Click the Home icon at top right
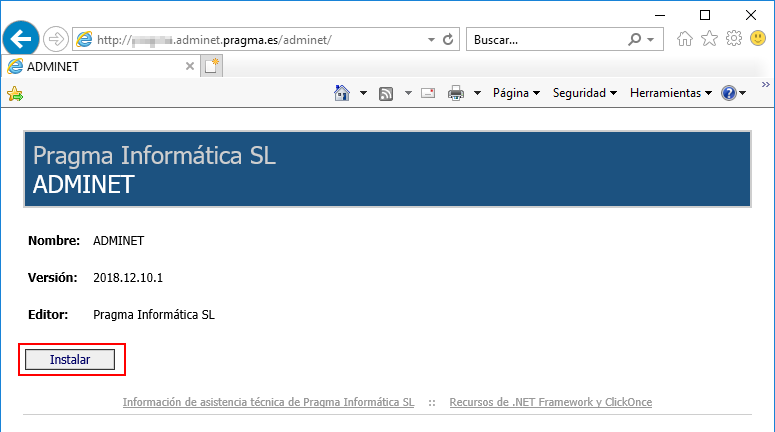The height and width of the screenshot is (432, 775). (685, 39)
